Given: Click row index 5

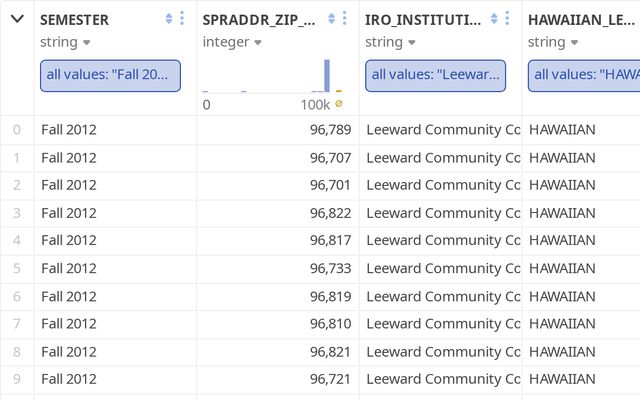Looking at the screenshot, I should tap(17, 268).
